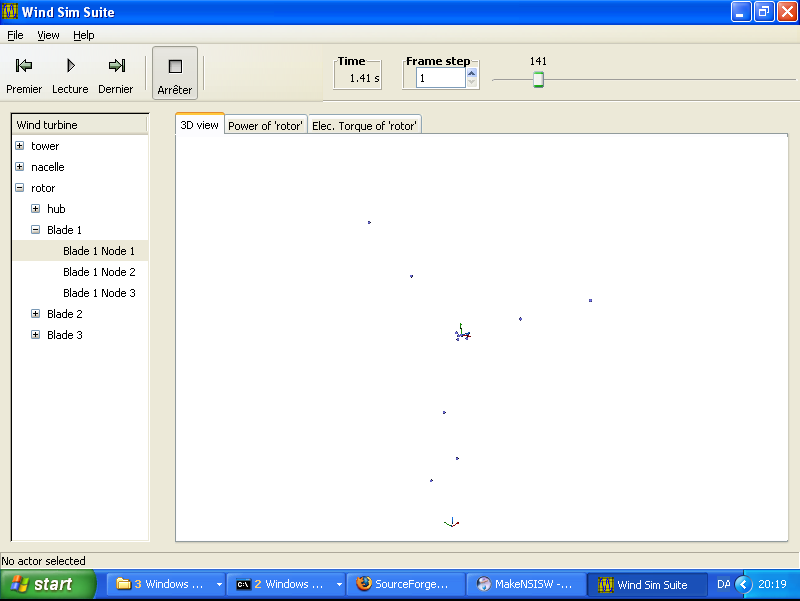Click the 3D axis gizmo in viewport
The width and height of the screenshot is (800, 601).
[461, 334]
